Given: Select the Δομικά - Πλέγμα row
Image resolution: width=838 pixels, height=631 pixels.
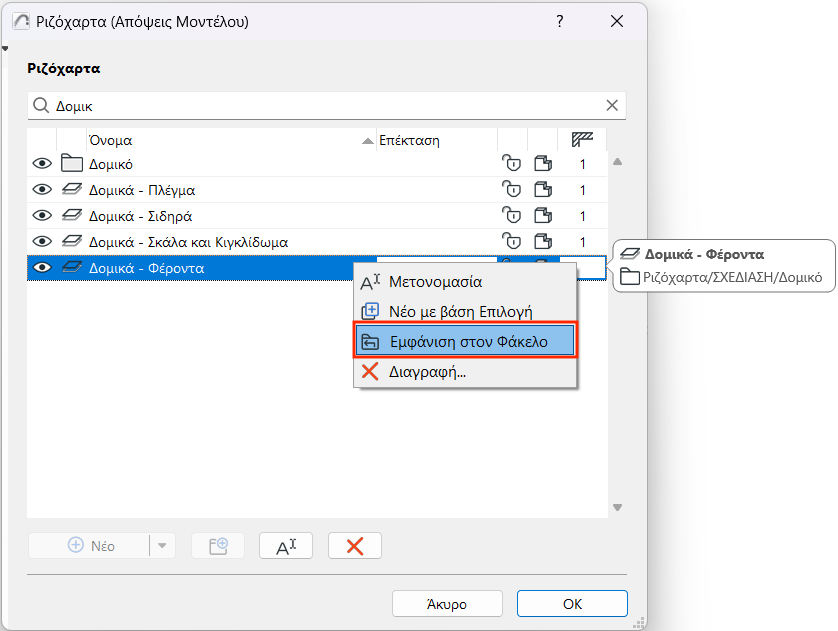Looking at the screenshot, I should pos(317,190).
